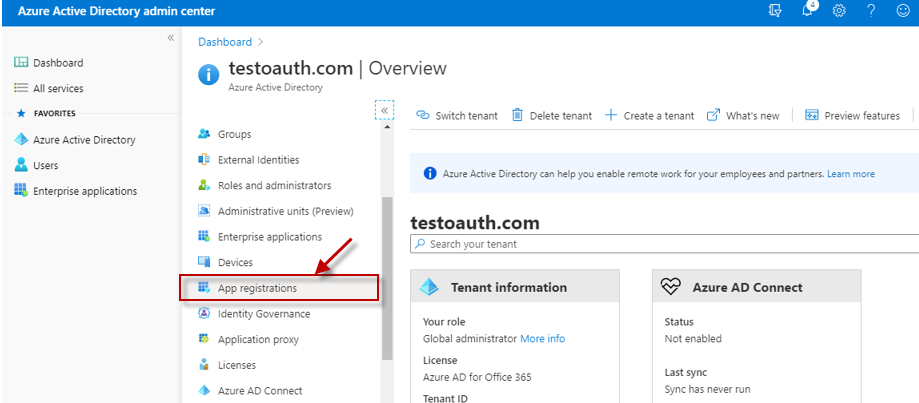Open What's new link
Viewport: 919px width, 403px height.
coord(743,115)
